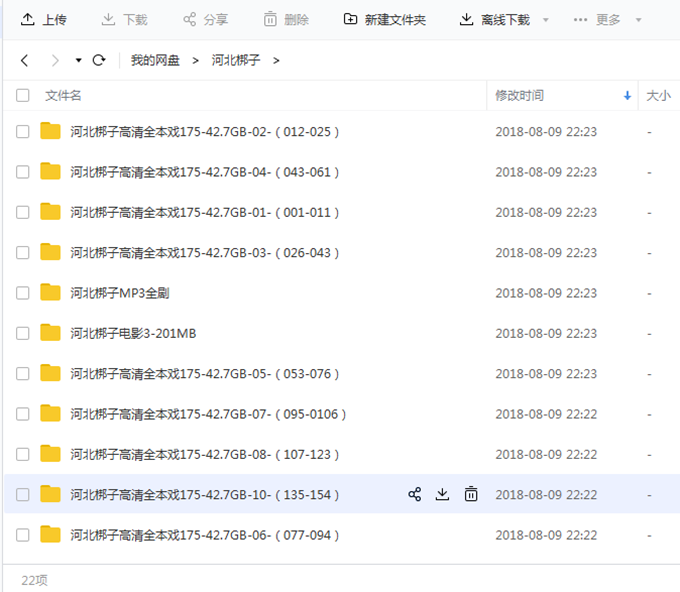The image size is (680, 592).
Task: Click folder icon of 河北梆子MP3全剧
Action: (50, 292)
